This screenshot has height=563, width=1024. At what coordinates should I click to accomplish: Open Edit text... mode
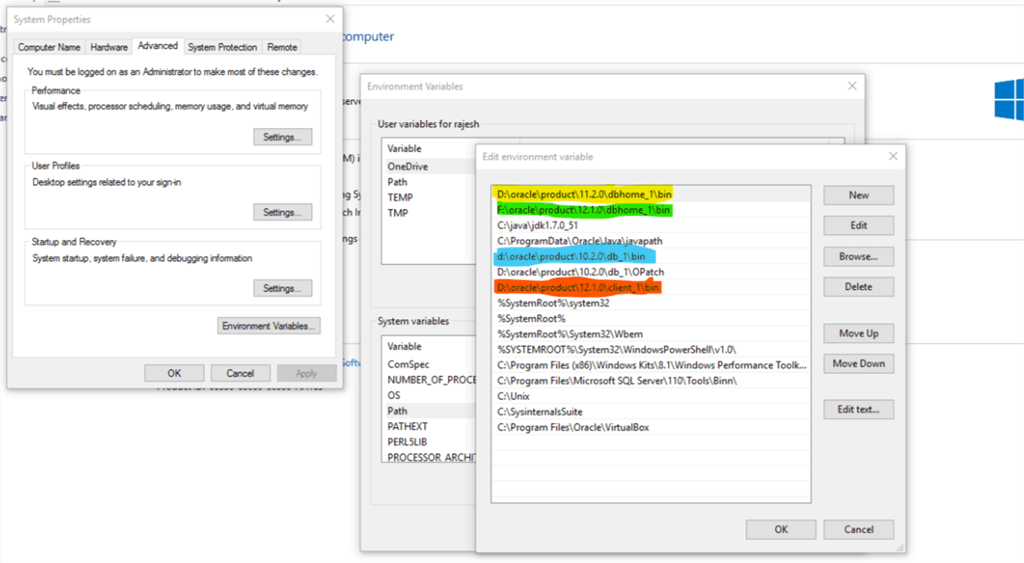click(858, 410)
